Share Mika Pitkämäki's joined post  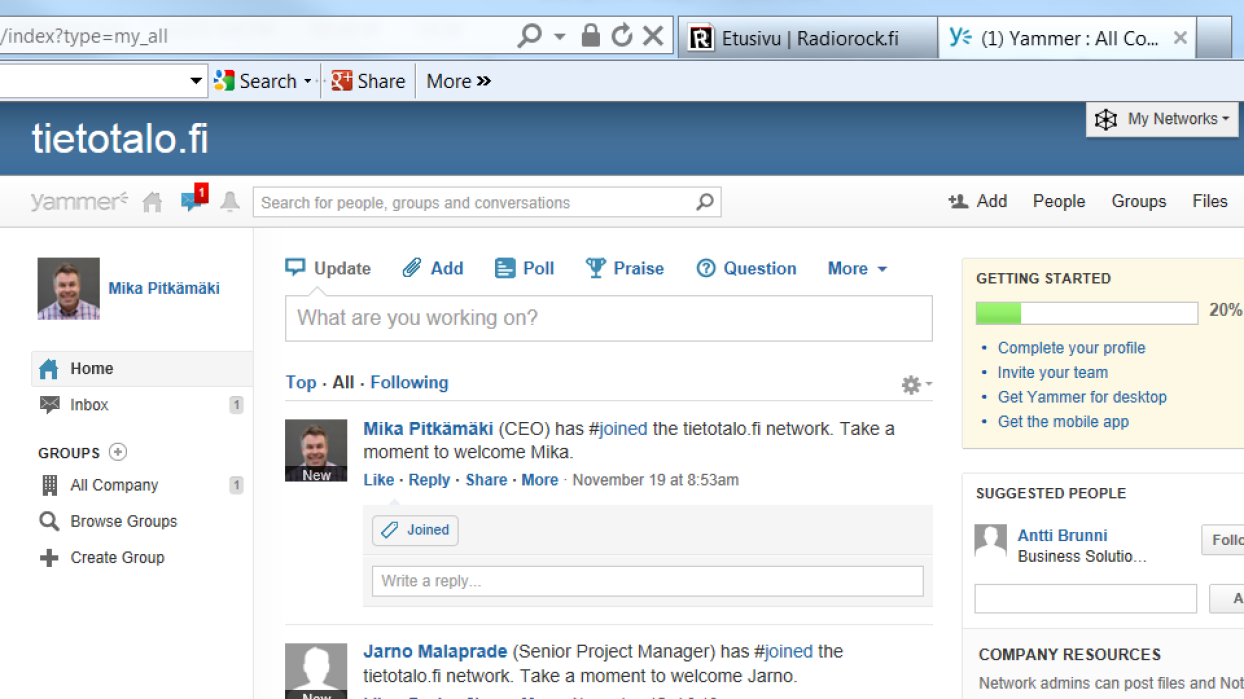486,480
